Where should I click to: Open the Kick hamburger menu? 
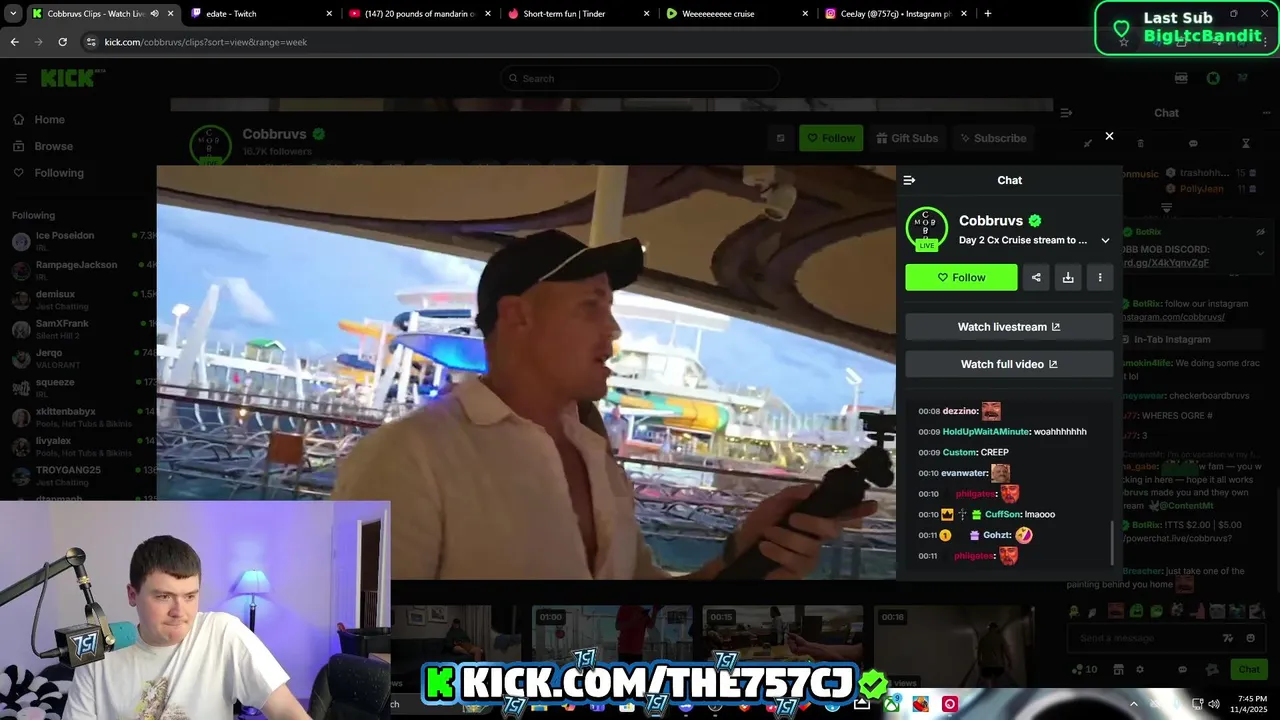click(21, 78)
